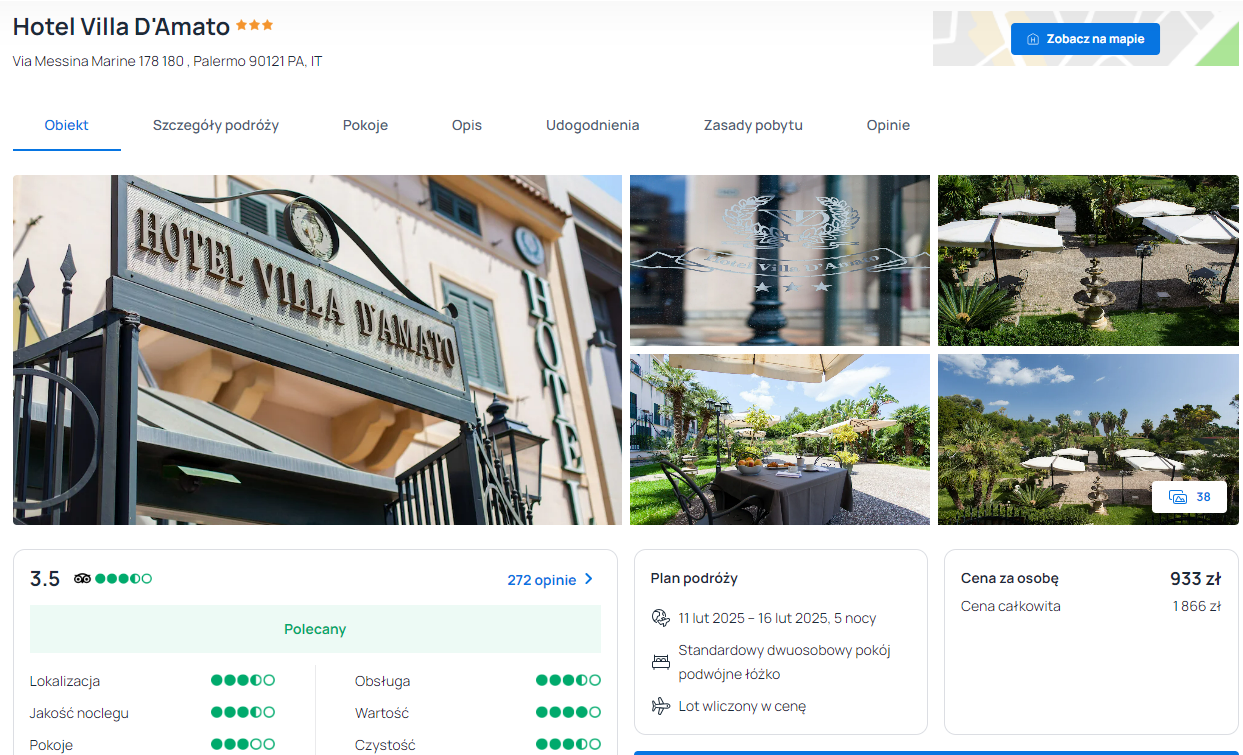Screen dimensions: 1243x755
Task: Open the main Hotel Villa D'Amato sign photo
Action: coord(317,350)
